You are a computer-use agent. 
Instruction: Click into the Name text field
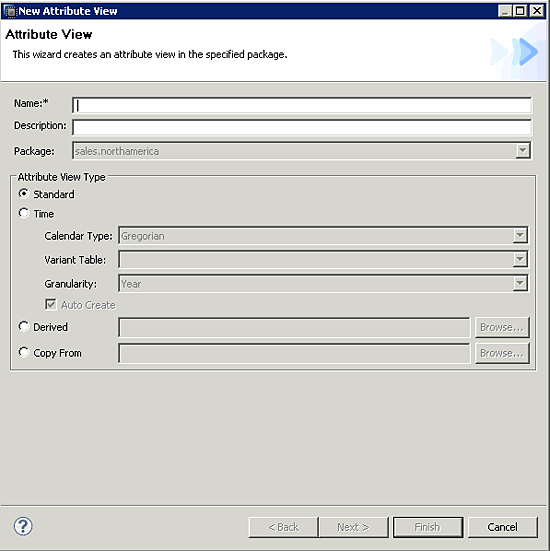[302, 105]
